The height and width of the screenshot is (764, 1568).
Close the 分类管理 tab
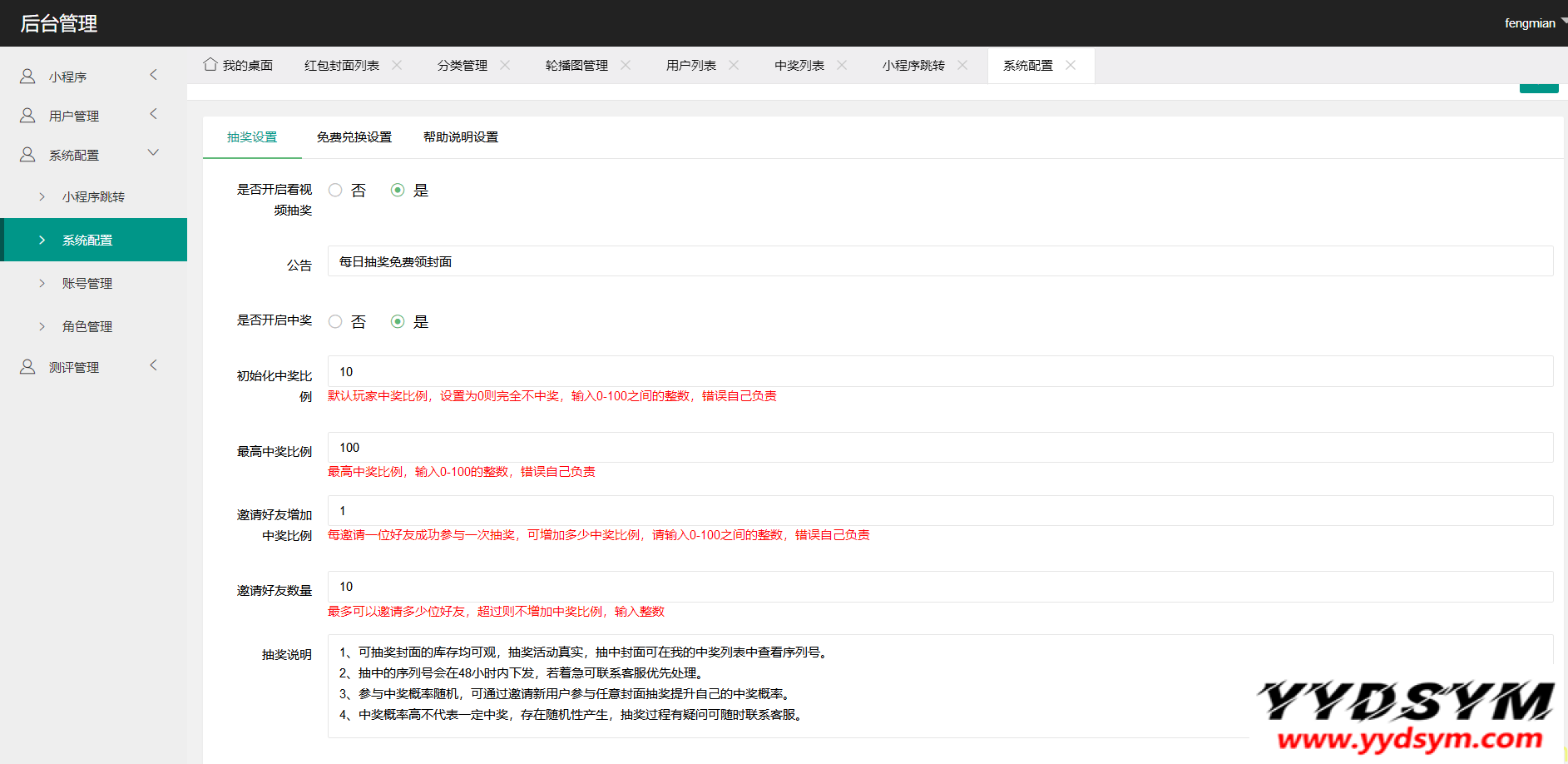coord(505,65)
